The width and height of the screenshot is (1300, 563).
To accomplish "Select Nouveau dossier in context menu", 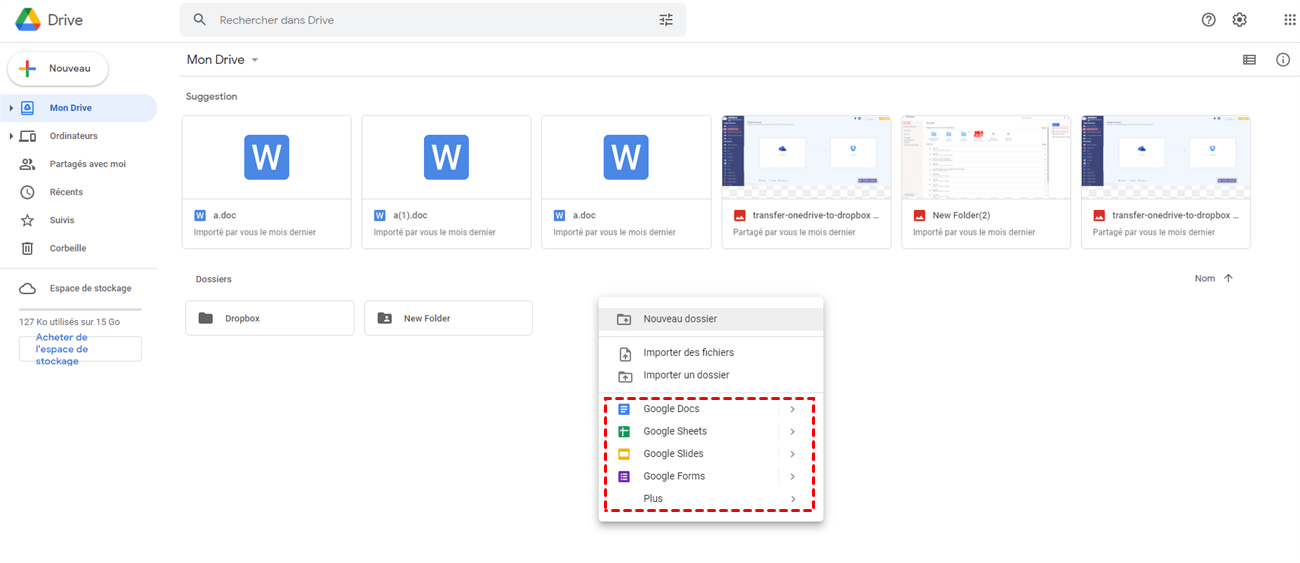I will (x=680, y=319).
